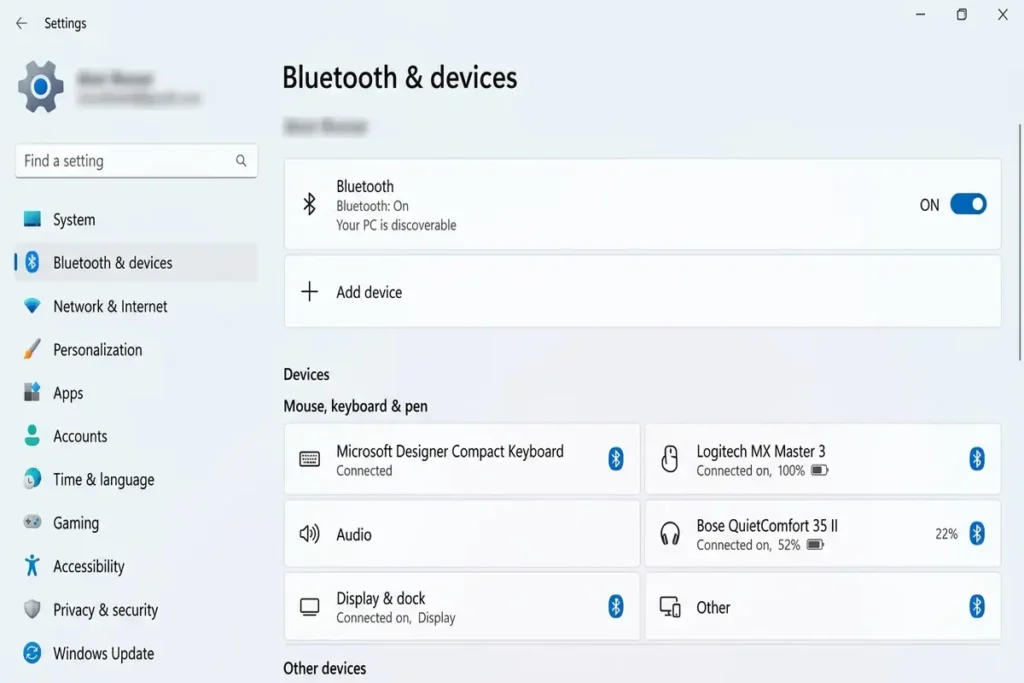
Task: Click the Bluetooth symbol in Bluetooth card
Action: [x=310, y=204]
